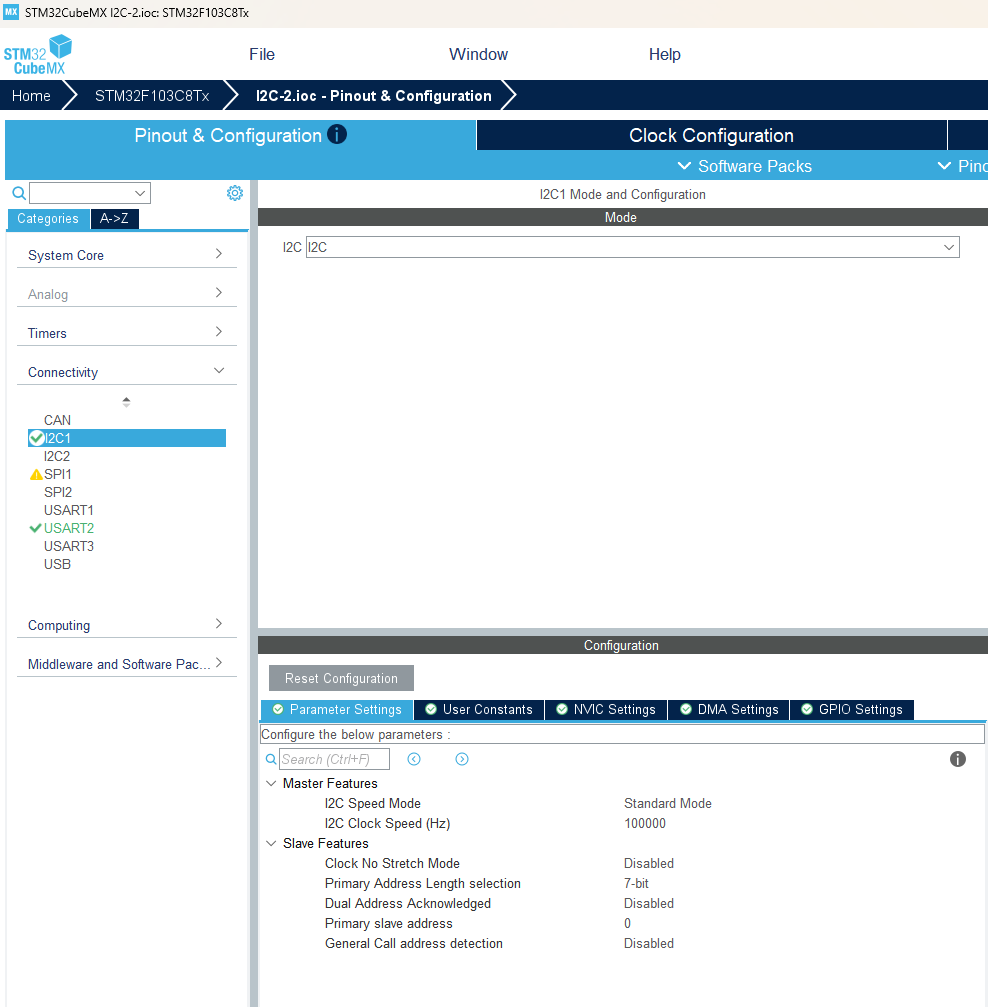Expand Computing category
988x1007 pixels.
[127, 626]
